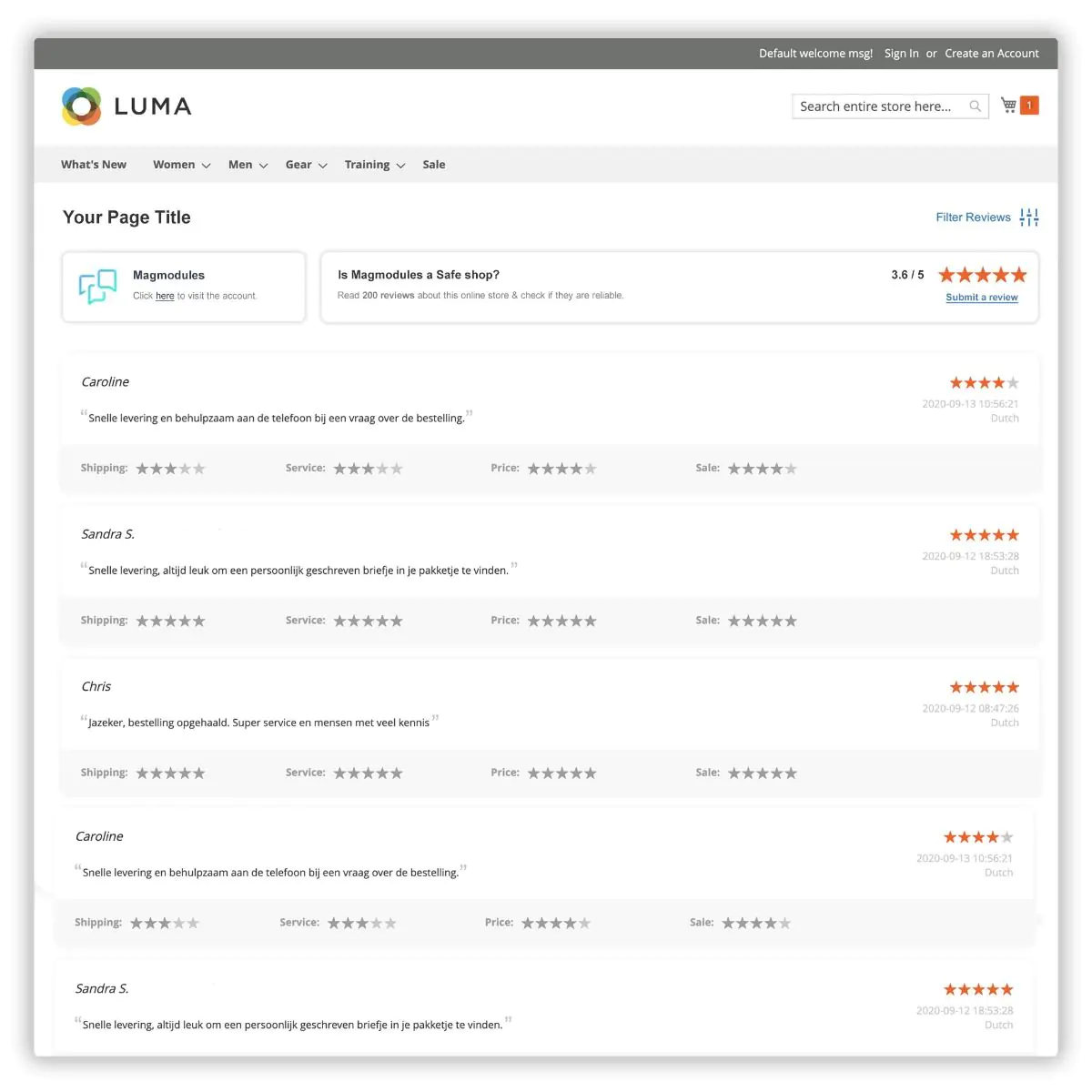Click the LUMA wordmark
This screenshot has height=1092, width=1092.
point(153,106)
